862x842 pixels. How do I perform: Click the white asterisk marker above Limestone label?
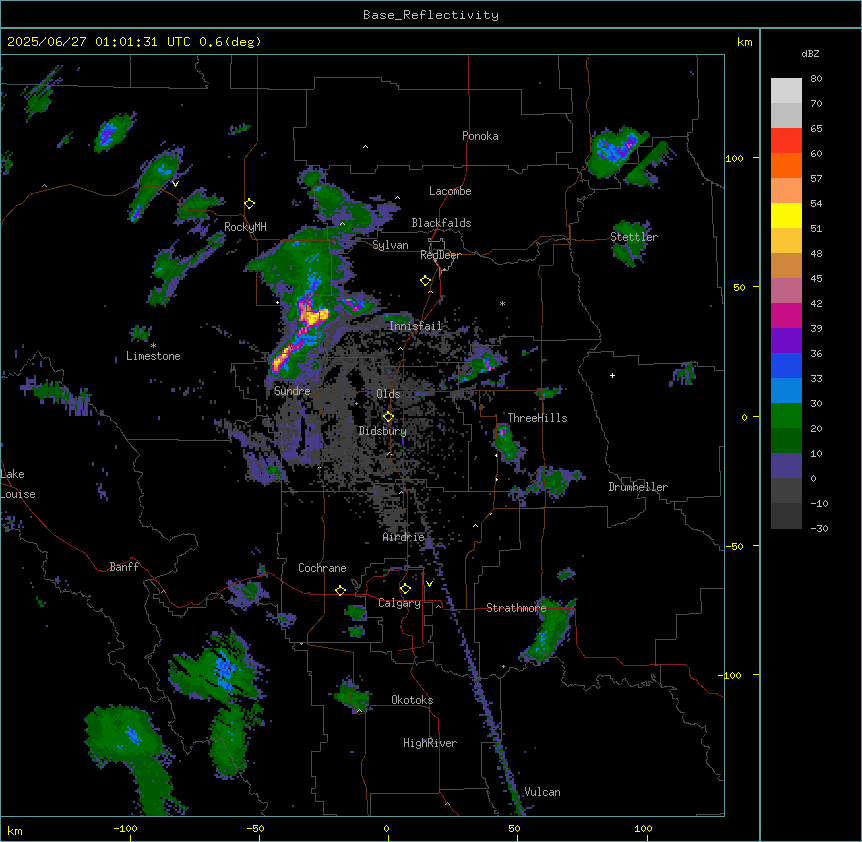click(153, 346)
